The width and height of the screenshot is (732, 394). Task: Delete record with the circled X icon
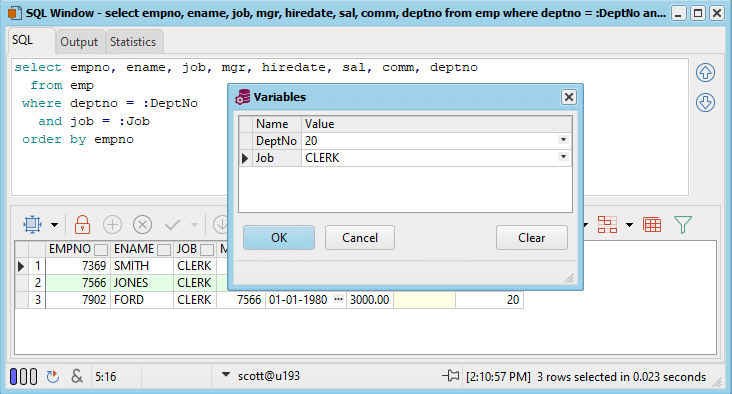(x=142, y=225)
